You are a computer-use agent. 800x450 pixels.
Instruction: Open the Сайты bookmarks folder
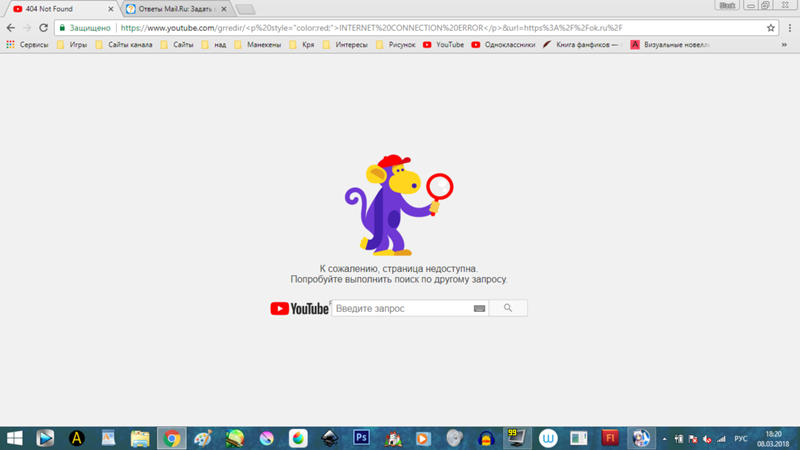pos(177,45)
